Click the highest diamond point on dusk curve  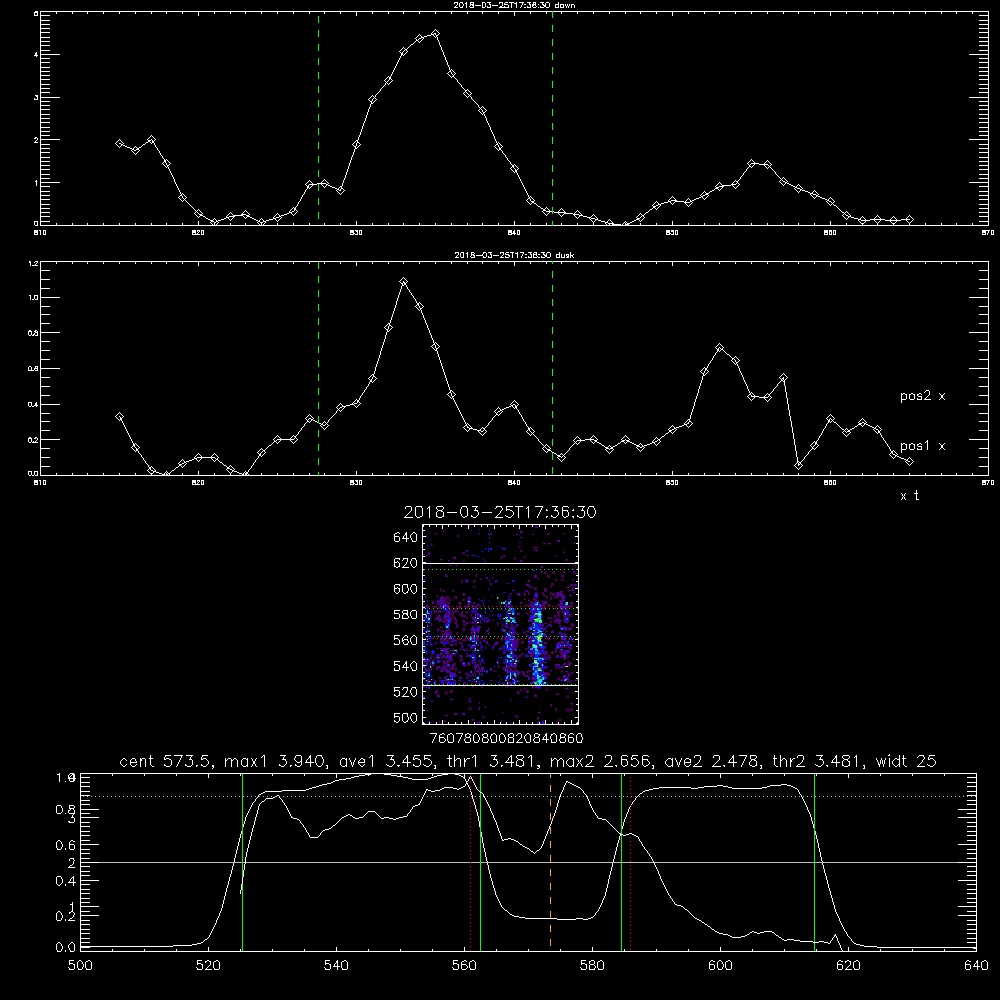click(x=403, y=281)
